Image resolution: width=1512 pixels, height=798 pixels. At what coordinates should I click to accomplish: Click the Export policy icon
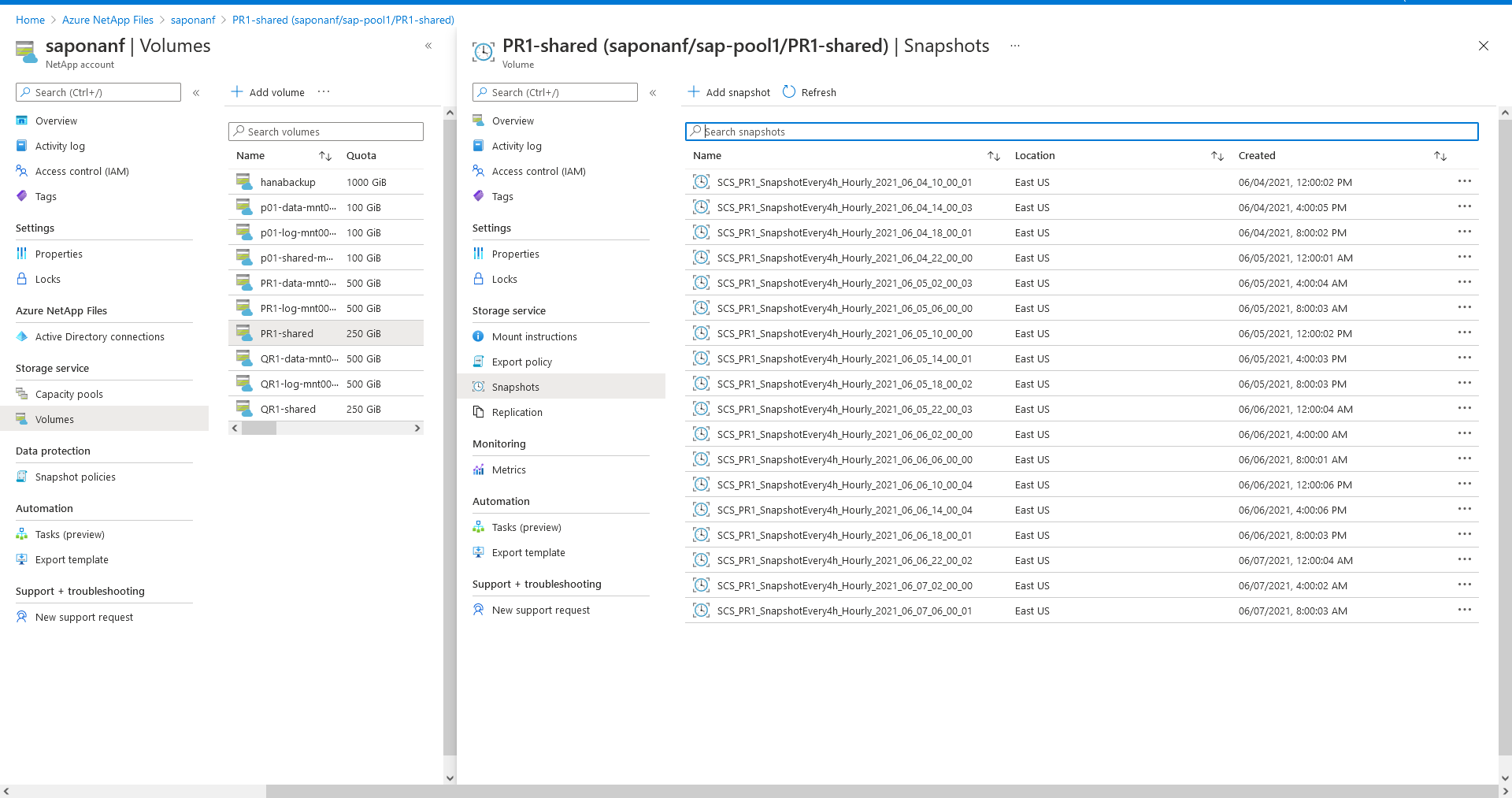coord(478,362)
